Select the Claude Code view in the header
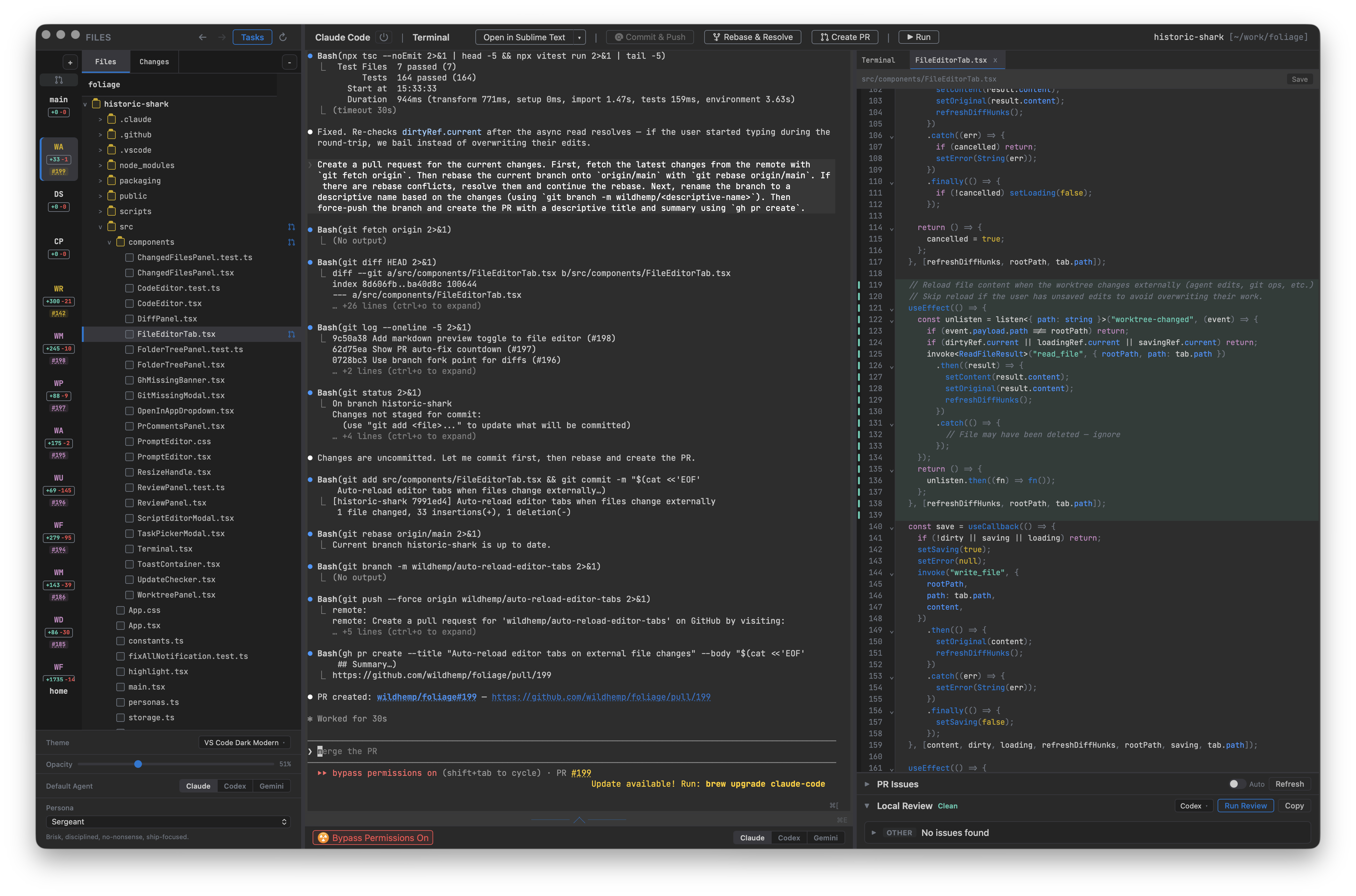The image size is (1356, 896). coord(342,37)
